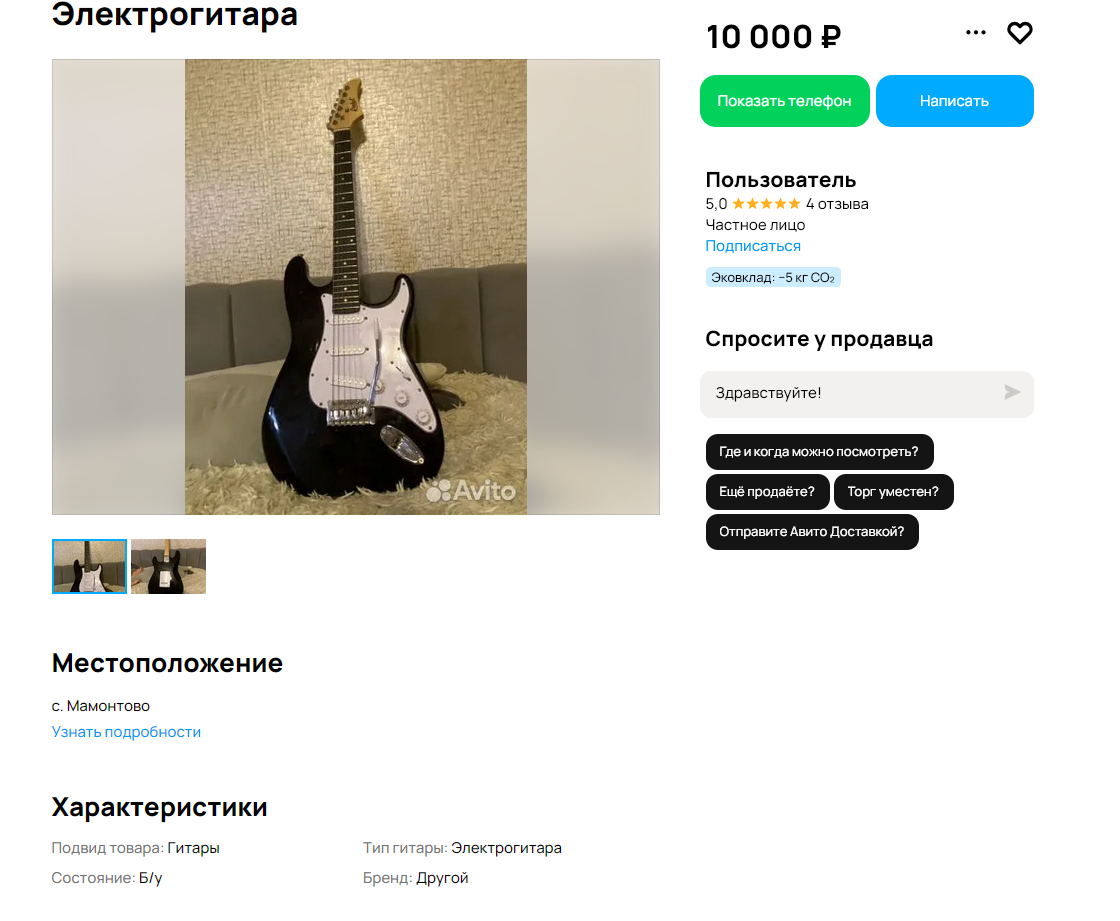Open the seller profile Пользователь

click(781, 180)
